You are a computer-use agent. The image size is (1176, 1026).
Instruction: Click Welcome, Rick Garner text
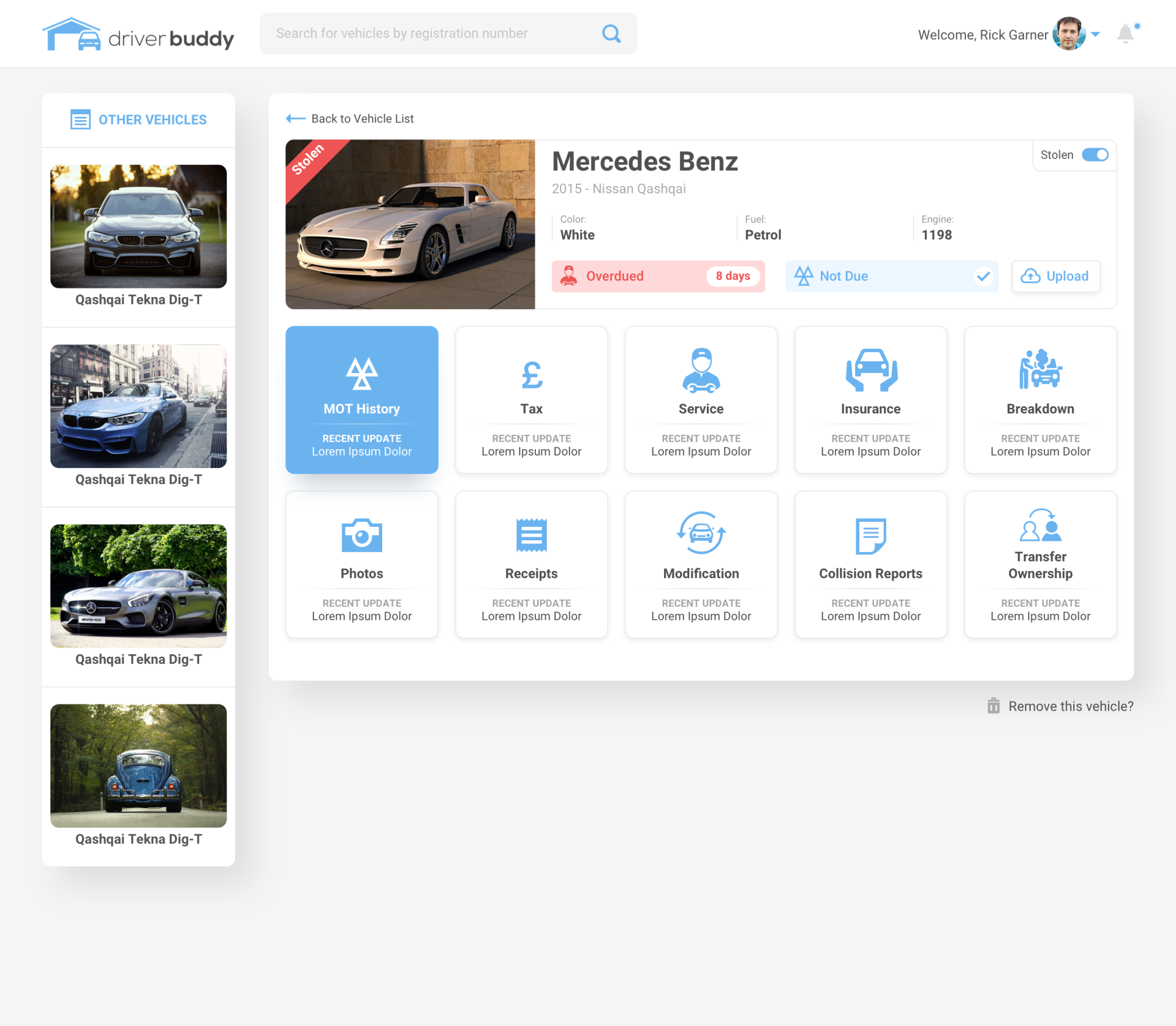click(983, 35)
